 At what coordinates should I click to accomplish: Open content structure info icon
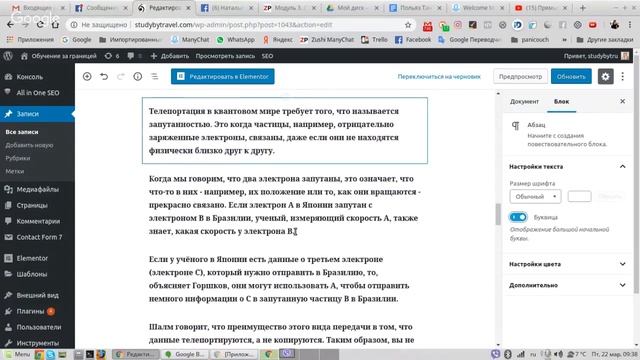(138, 76)
